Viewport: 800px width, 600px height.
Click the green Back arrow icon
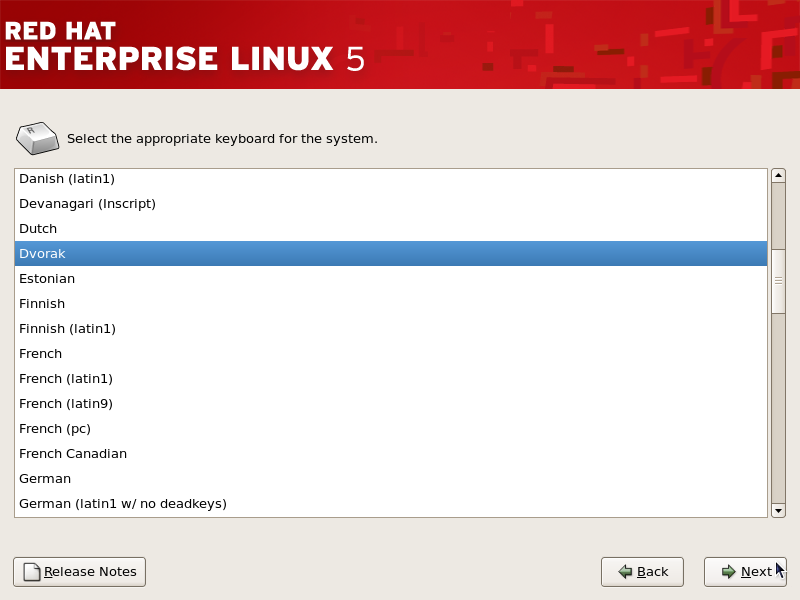625,571
